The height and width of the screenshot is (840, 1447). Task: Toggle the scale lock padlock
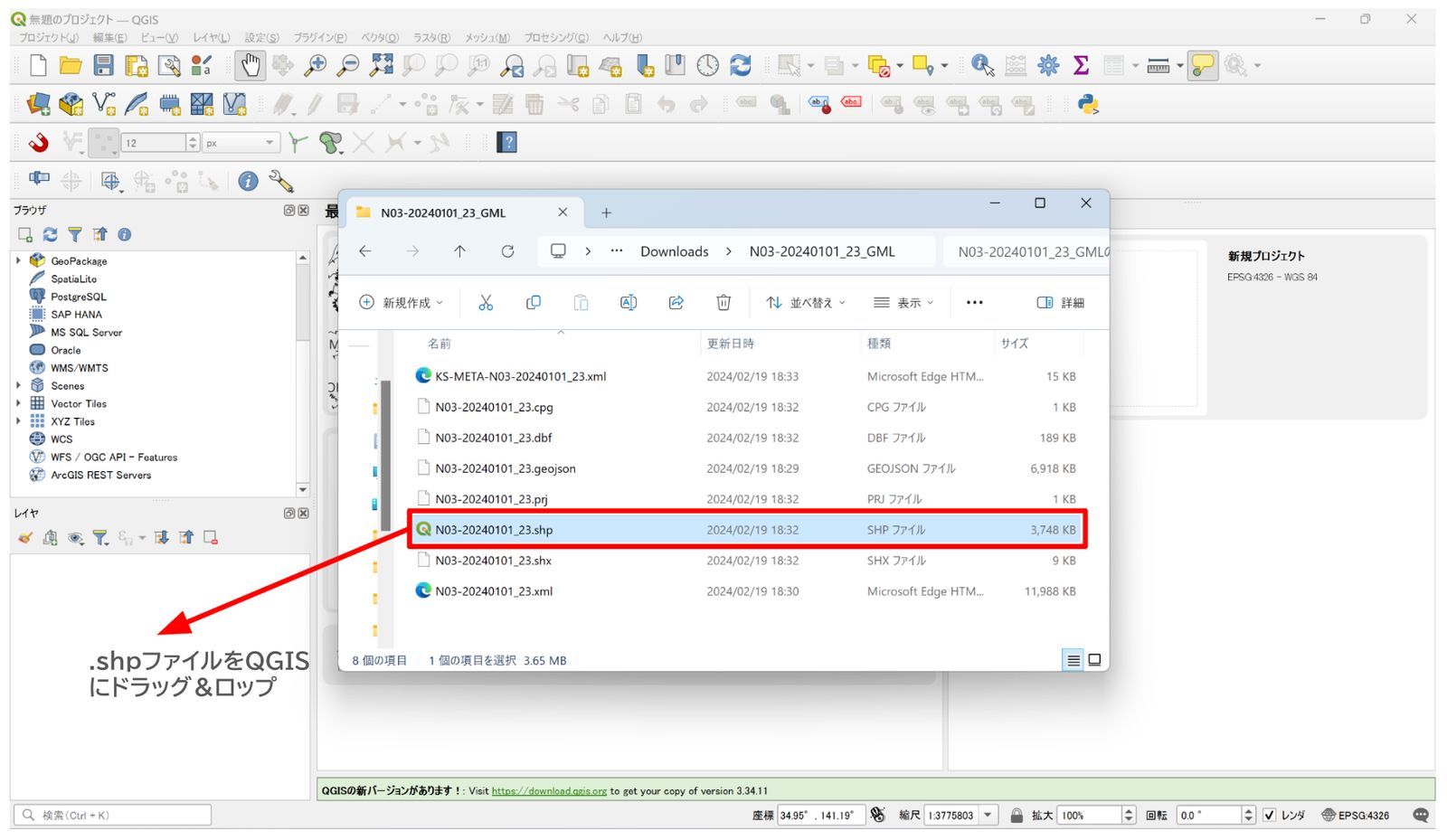(1017, 815)
